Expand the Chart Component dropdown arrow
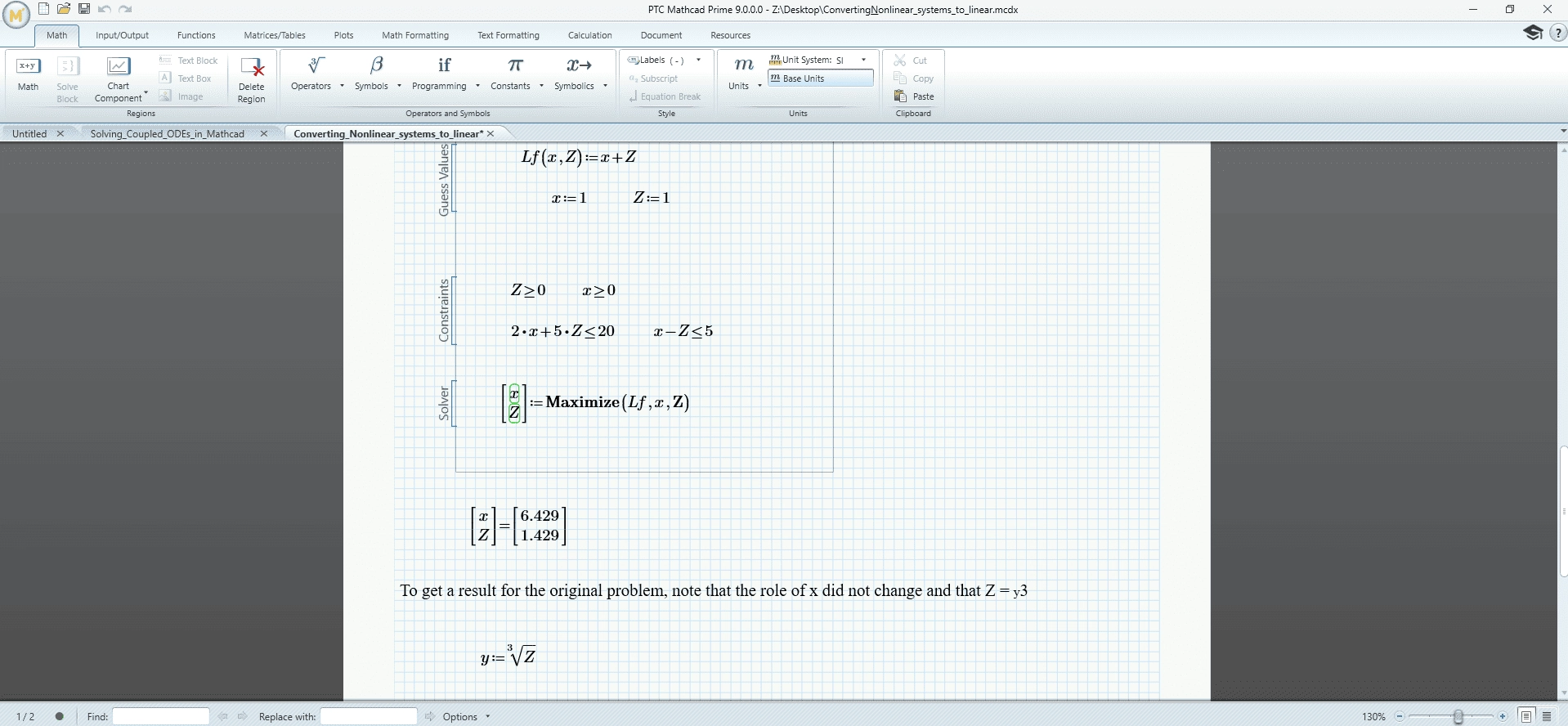This screenshot has width=1568, height=726. tap(146, 92)
